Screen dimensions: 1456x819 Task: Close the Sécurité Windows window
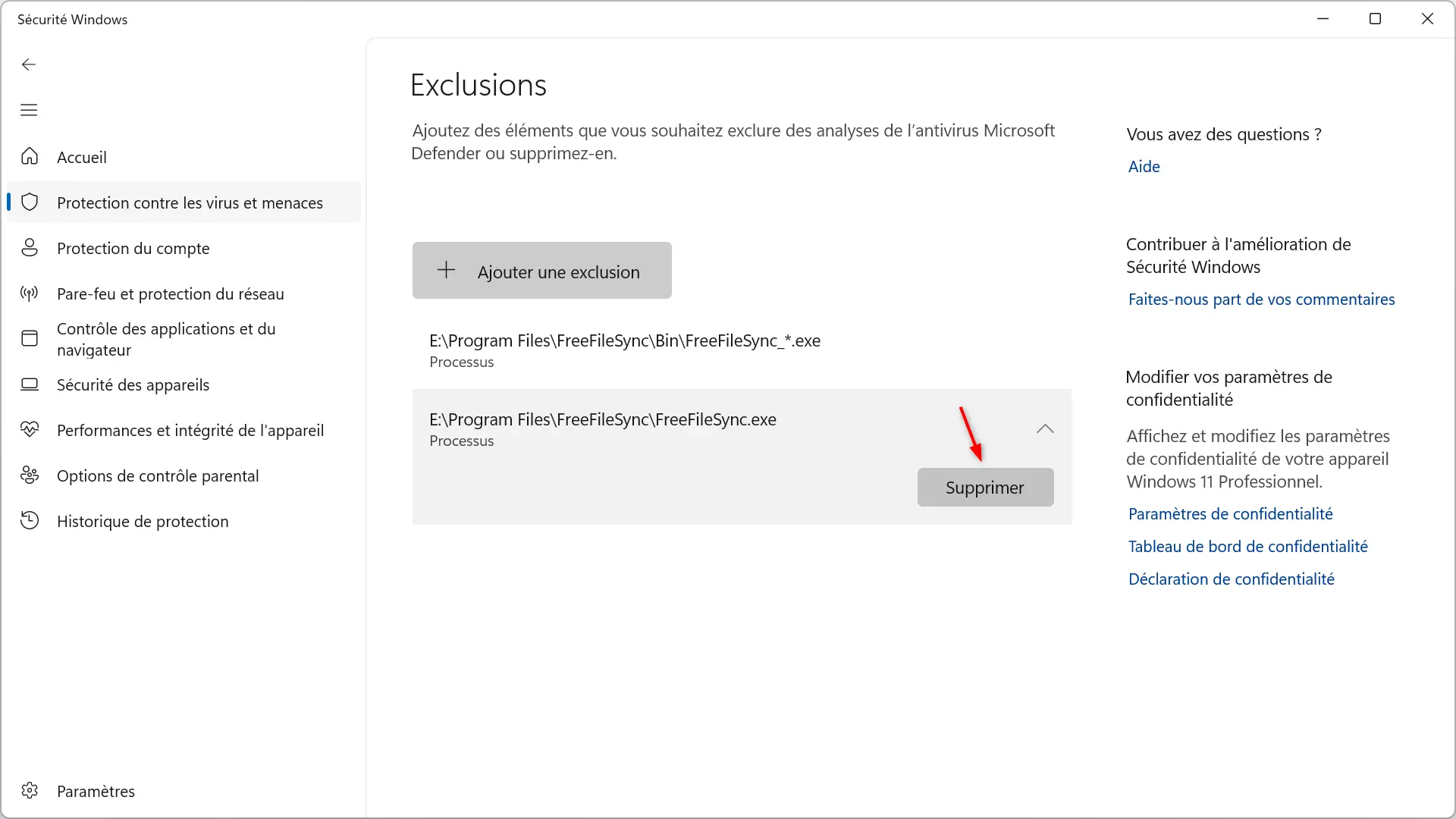tap(1427, 19)
